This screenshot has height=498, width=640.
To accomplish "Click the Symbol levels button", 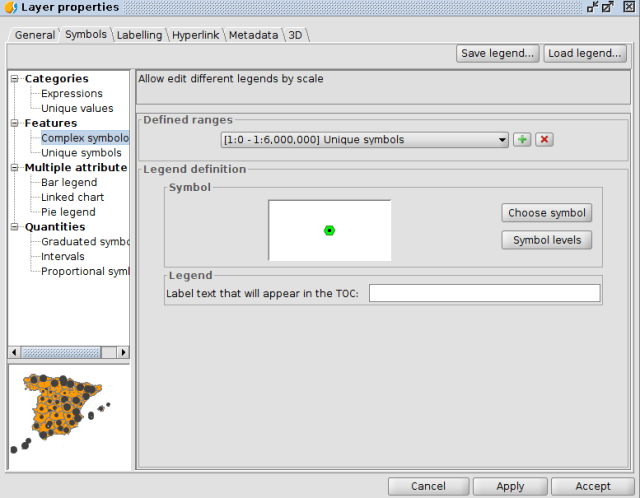I will [x=546, y=240].
